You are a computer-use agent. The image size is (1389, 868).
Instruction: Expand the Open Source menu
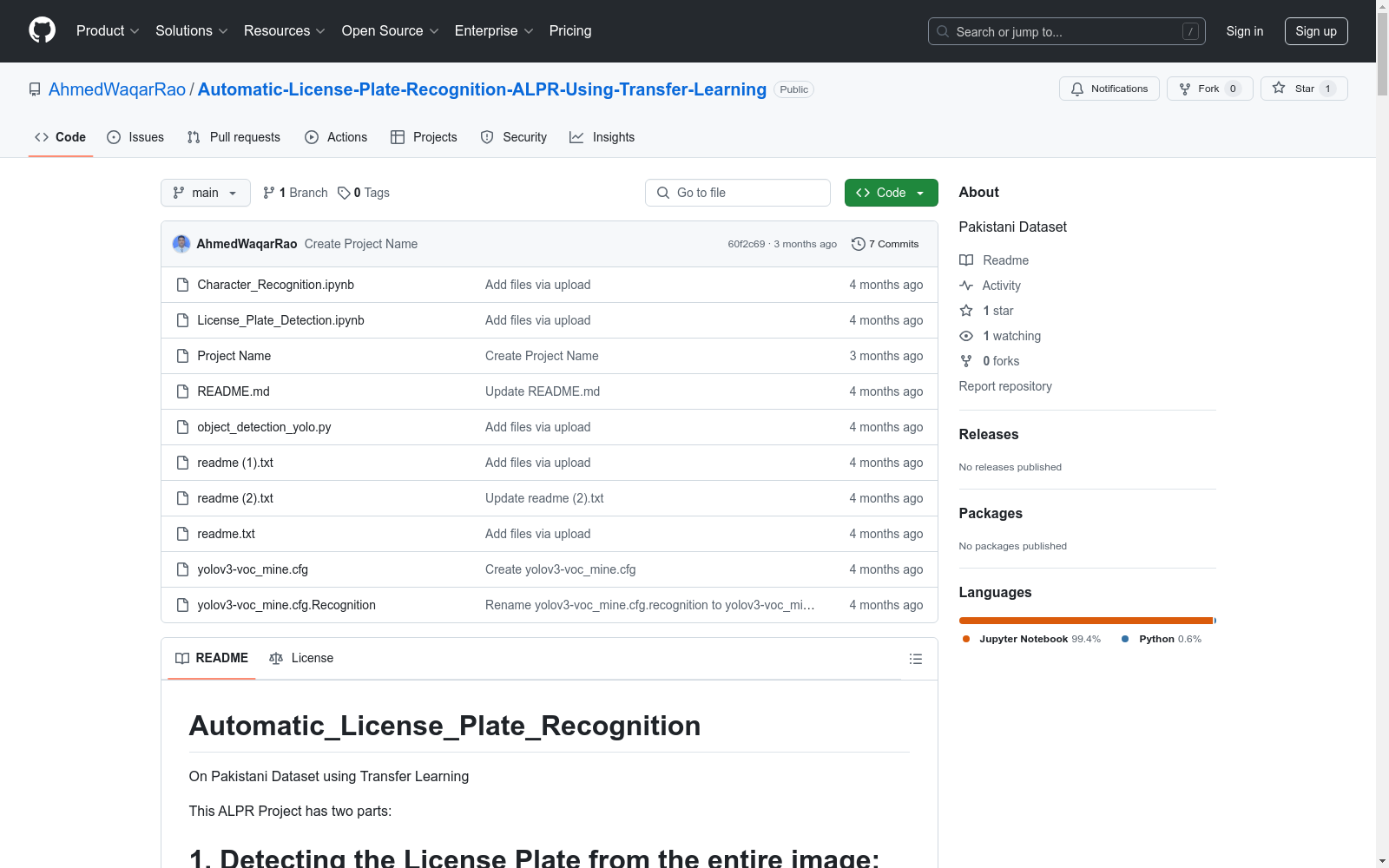click(391, 31)
